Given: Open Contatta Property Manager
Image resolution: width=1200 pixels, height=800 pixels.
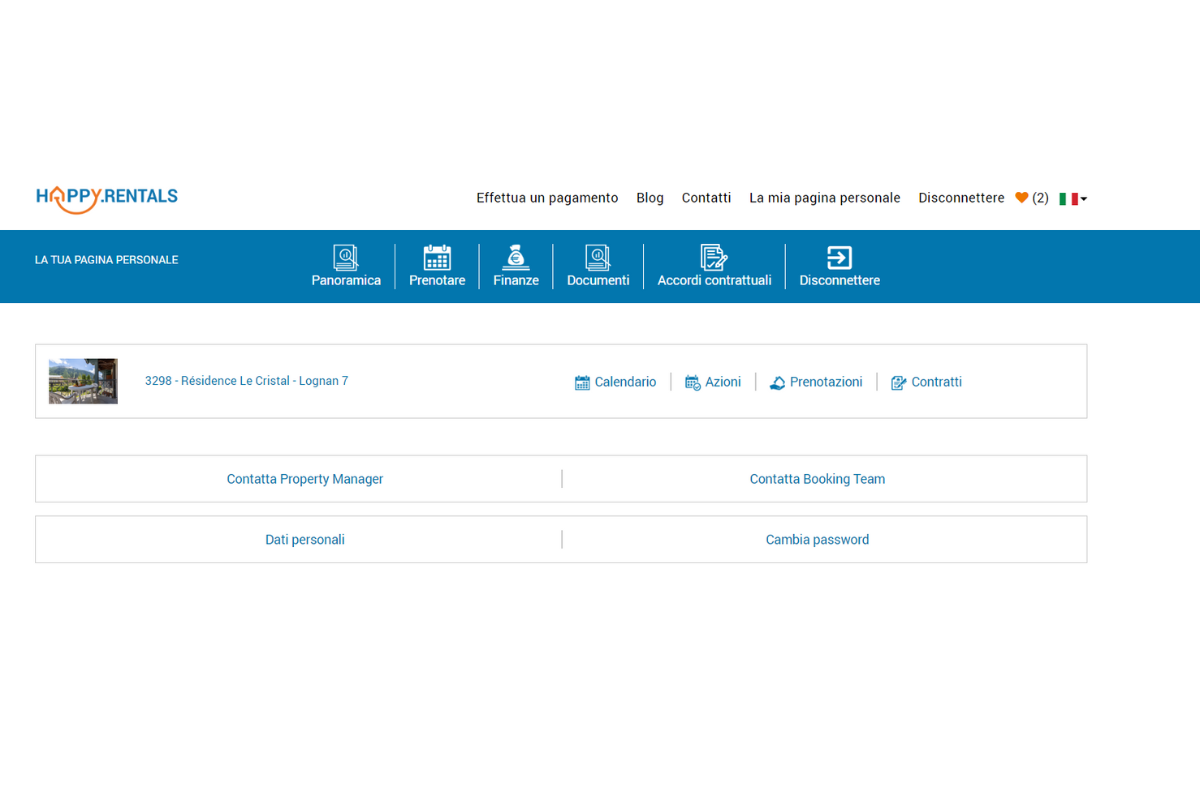Looking at the screenshot, I should pyautogui.click(x=305, y=478).
